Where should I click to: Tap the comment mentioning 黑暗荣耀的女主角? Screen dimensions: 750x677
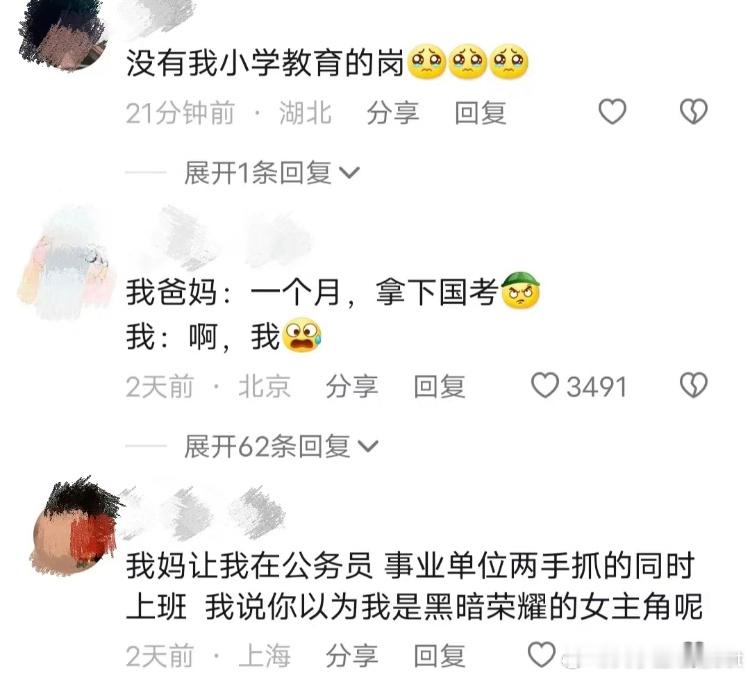(414, 587)
